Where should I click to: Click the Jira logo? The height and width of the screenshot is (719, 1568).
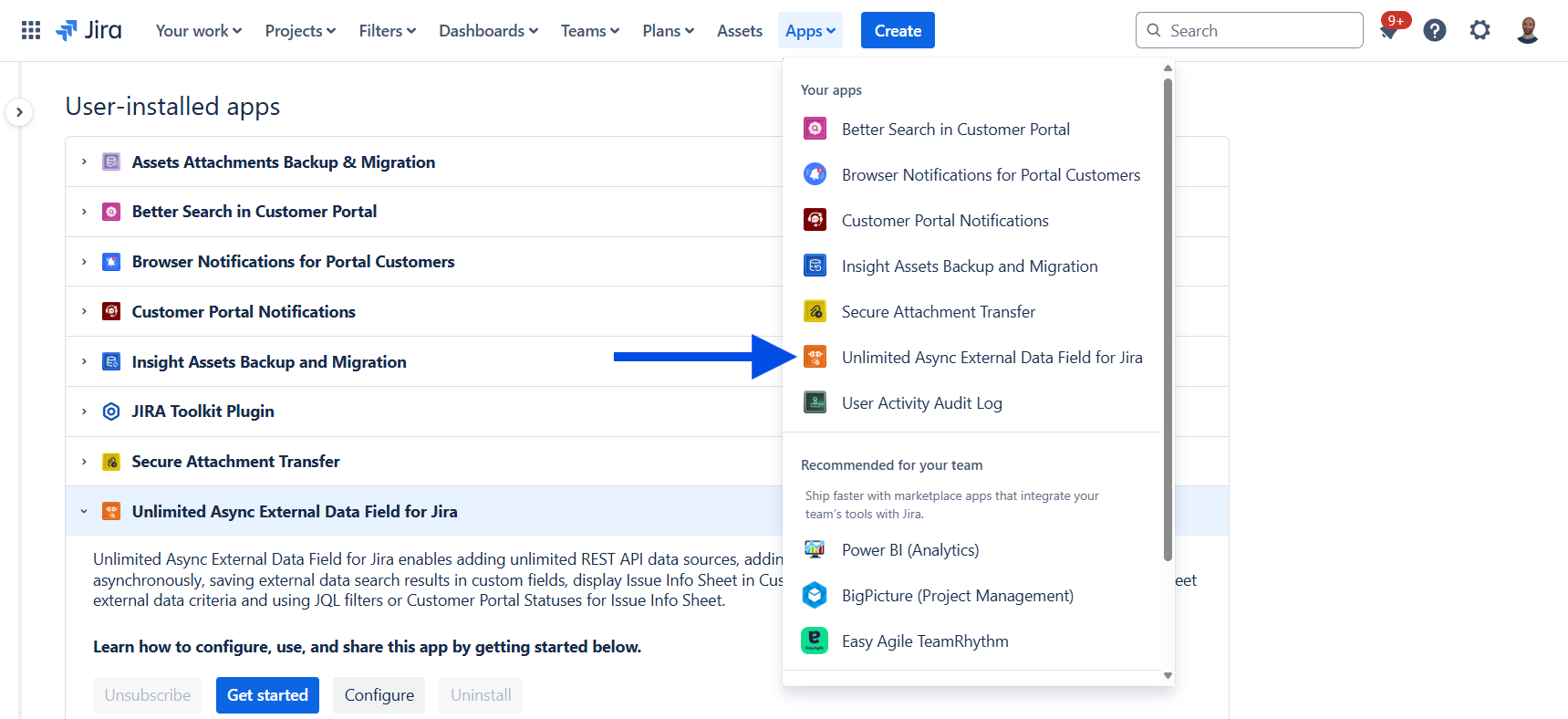(88, 30)
